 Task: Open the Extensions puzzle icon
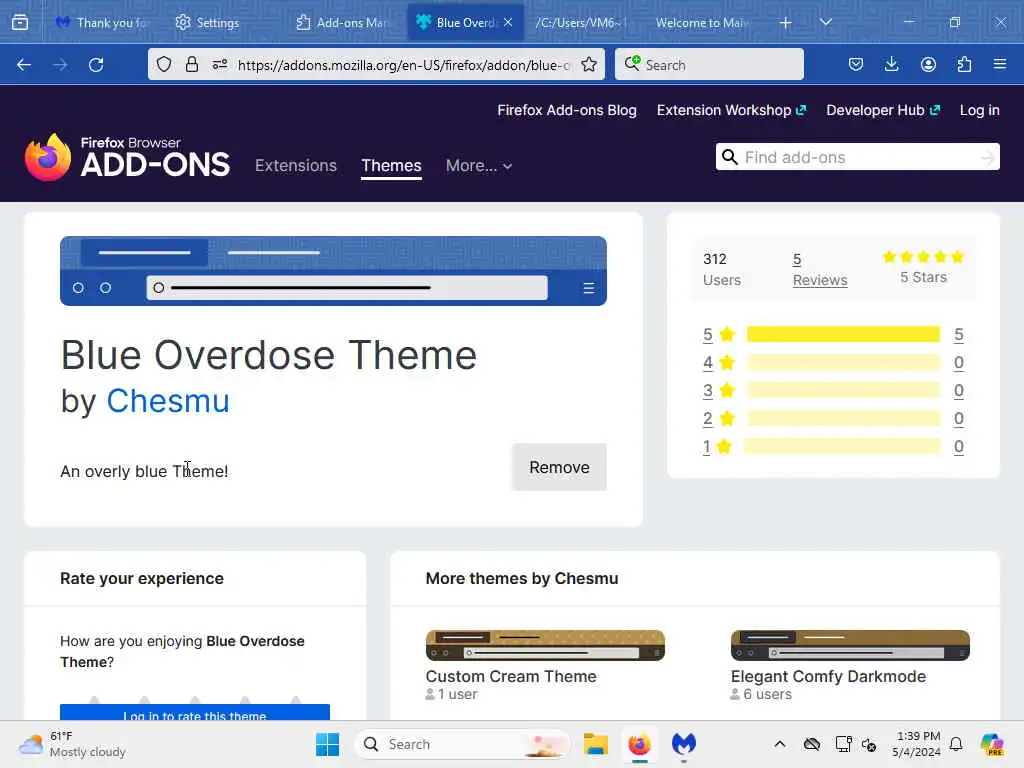(x=964, y=64)
